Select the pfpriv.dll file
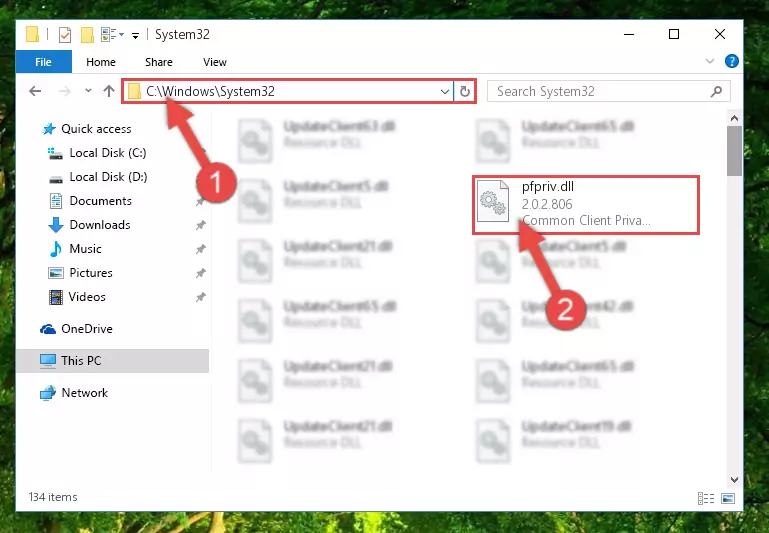The height and width of the screenshot is (533, 769). (586, 204)
